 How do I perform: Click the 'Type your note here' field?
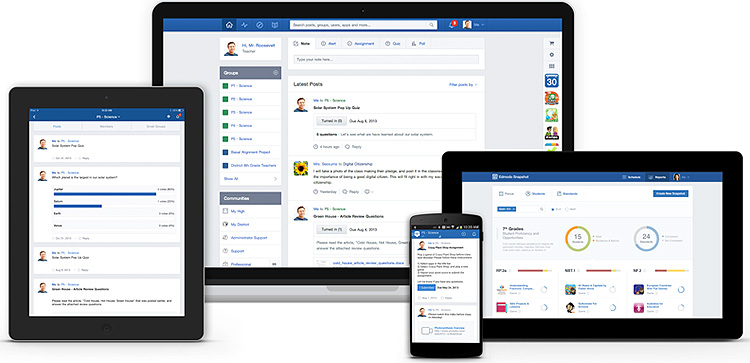pyautogui.click(x=386, y=60)
